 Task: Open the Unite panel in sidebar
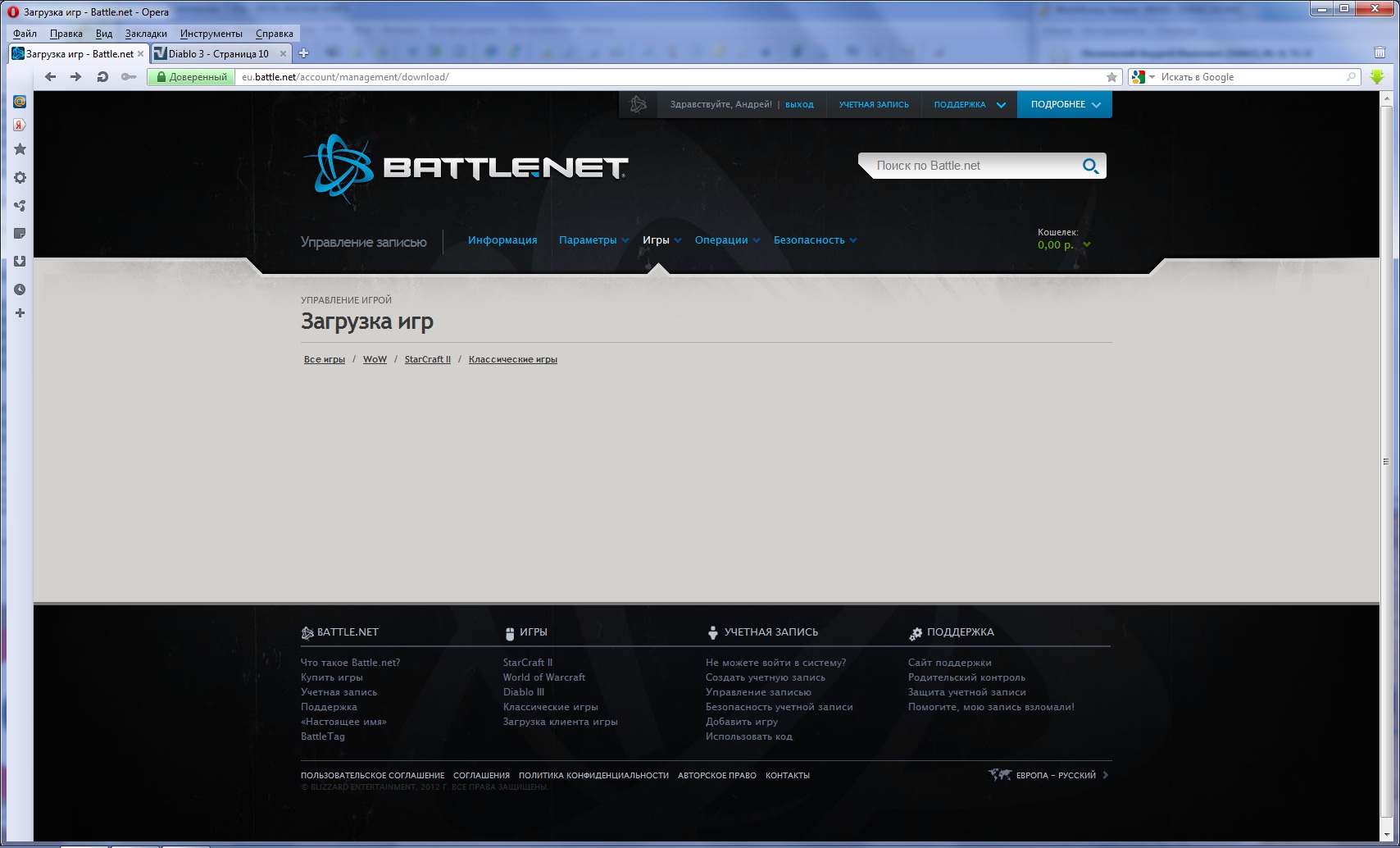(20, 206)
